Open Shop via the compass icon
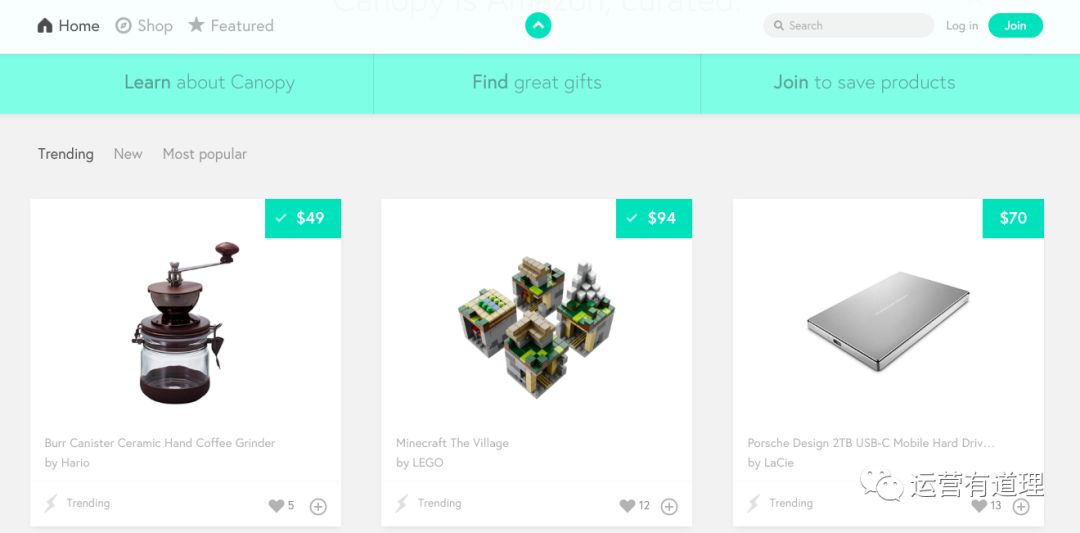This screenshot has width=1080, height=533. [123, 25]
